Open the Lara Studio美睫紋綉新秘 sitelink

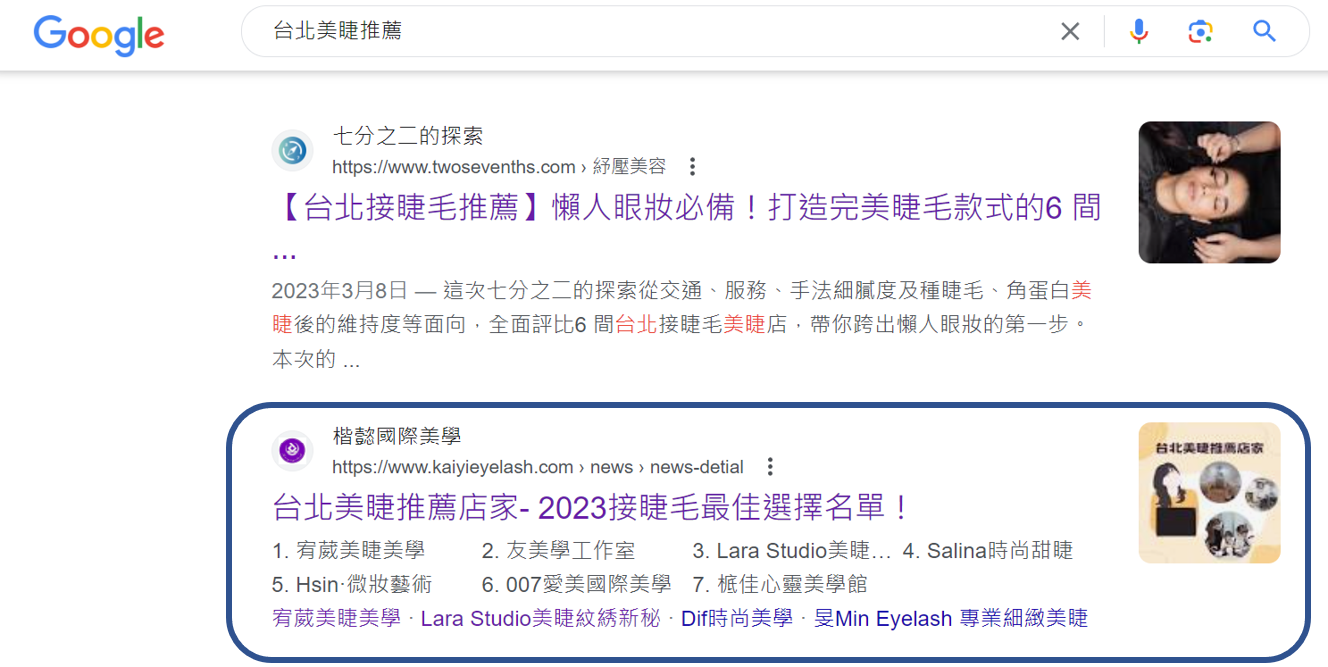coord(540,619)
